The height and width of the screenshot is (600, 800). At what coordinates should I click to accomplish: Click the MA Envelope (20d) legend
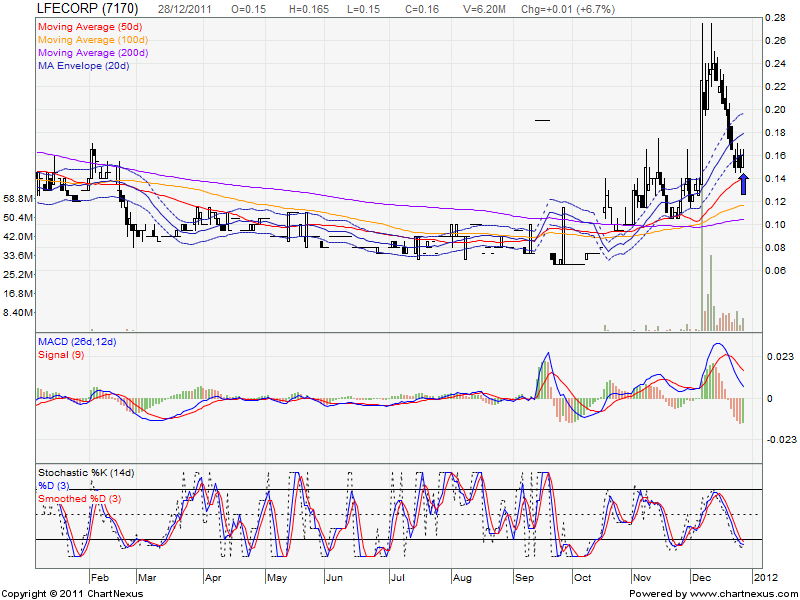(x=84, y=66)
